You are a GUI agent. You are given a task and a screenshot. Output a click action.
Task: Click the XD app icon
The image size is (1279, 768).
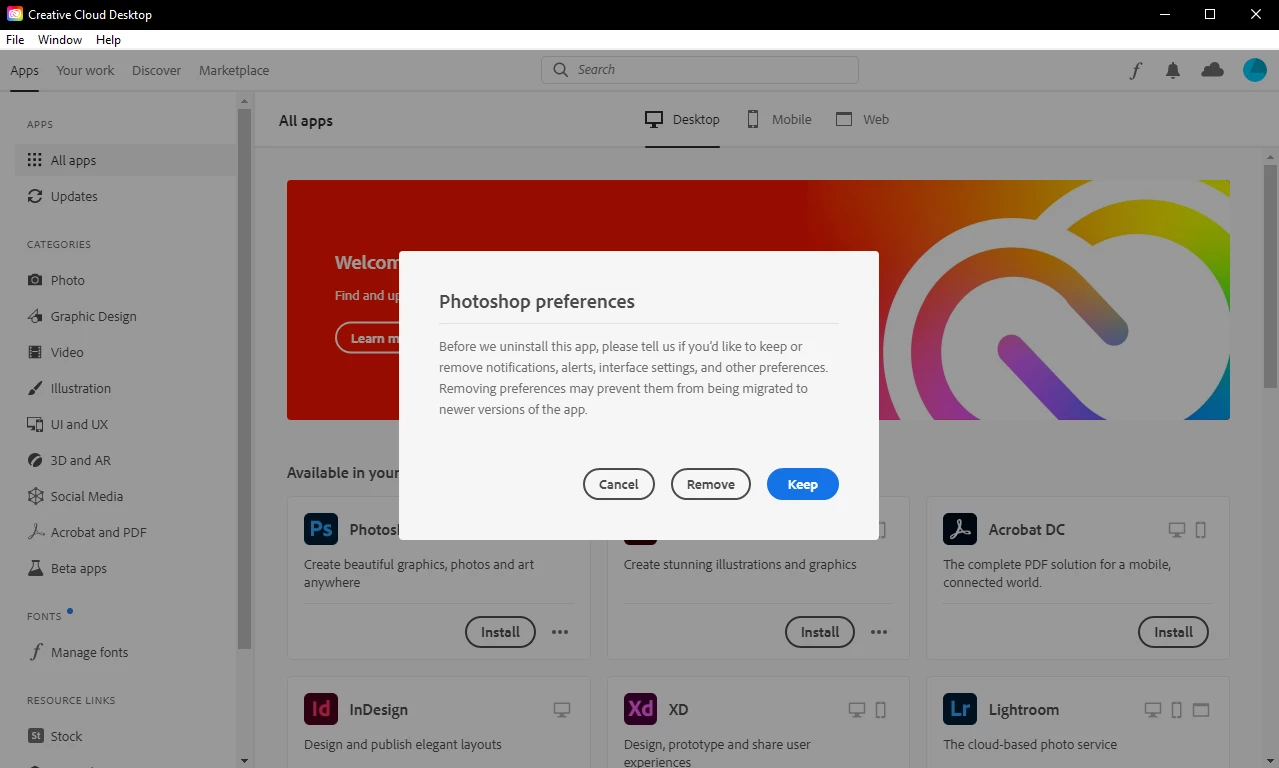(641, 709)
